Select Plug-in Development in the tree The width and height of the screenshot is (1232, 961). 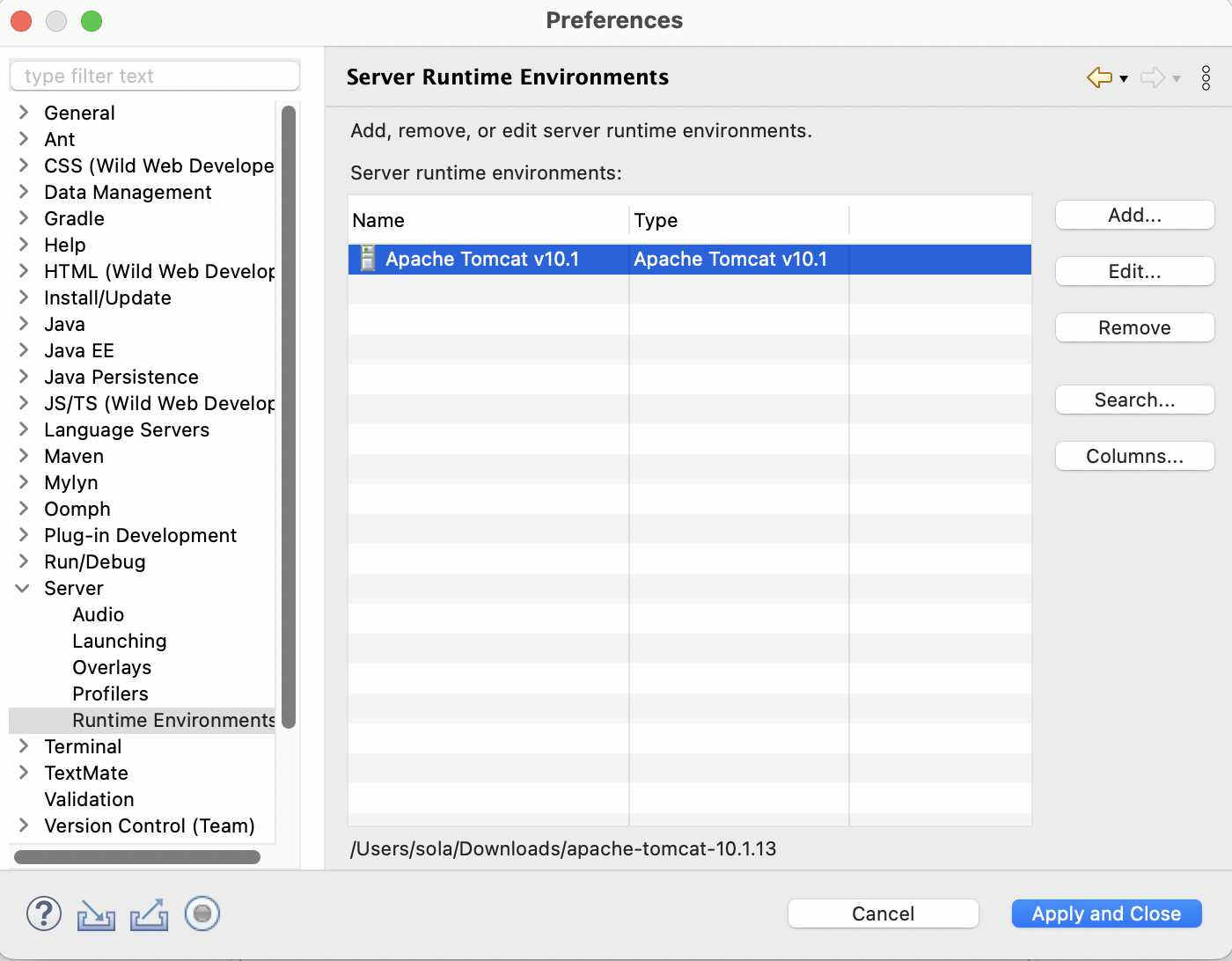tap(141, 535)
